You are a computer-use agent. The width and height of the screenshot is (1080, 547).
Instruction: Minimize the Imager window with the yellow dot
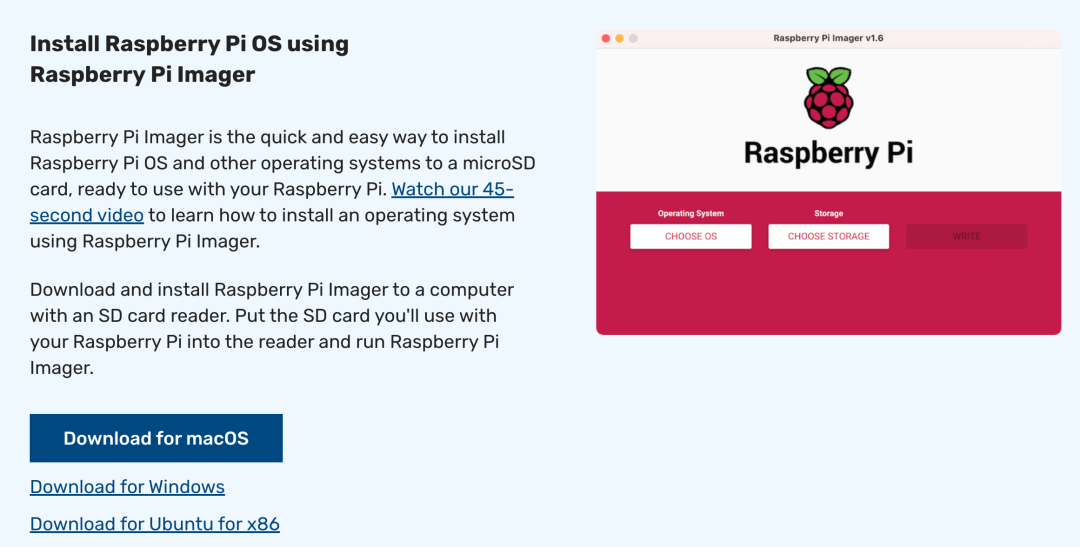[620, 39]
